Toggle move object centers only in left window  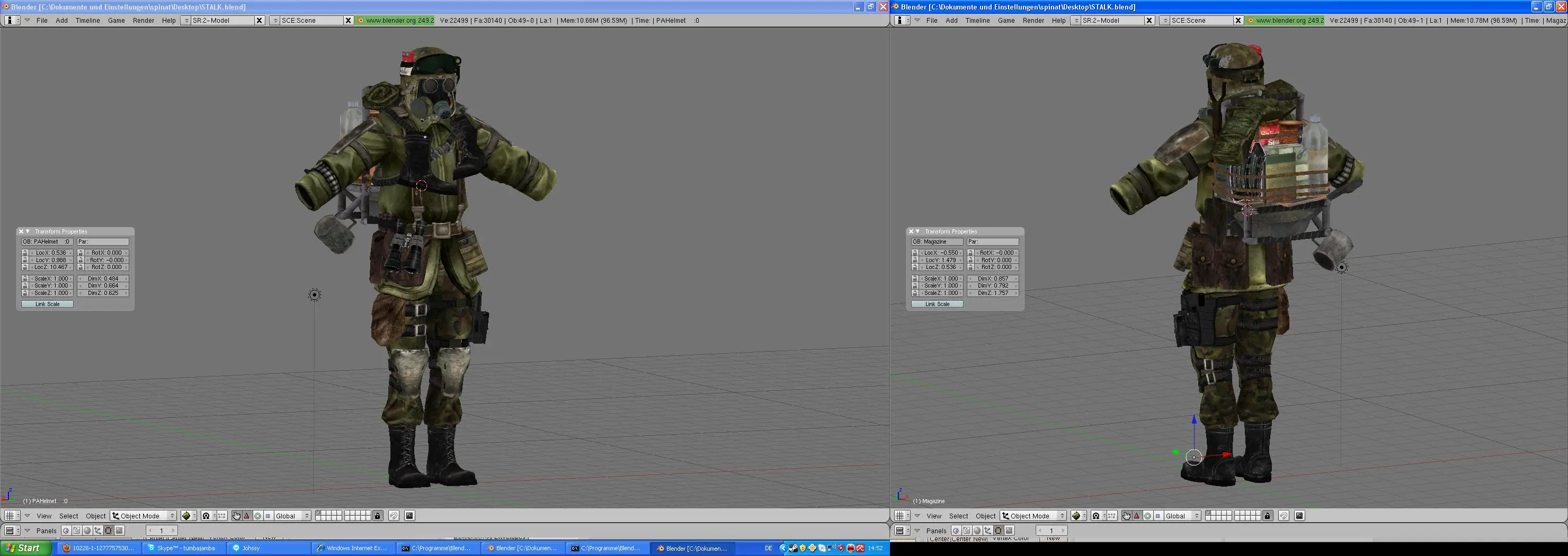[222, 516]
